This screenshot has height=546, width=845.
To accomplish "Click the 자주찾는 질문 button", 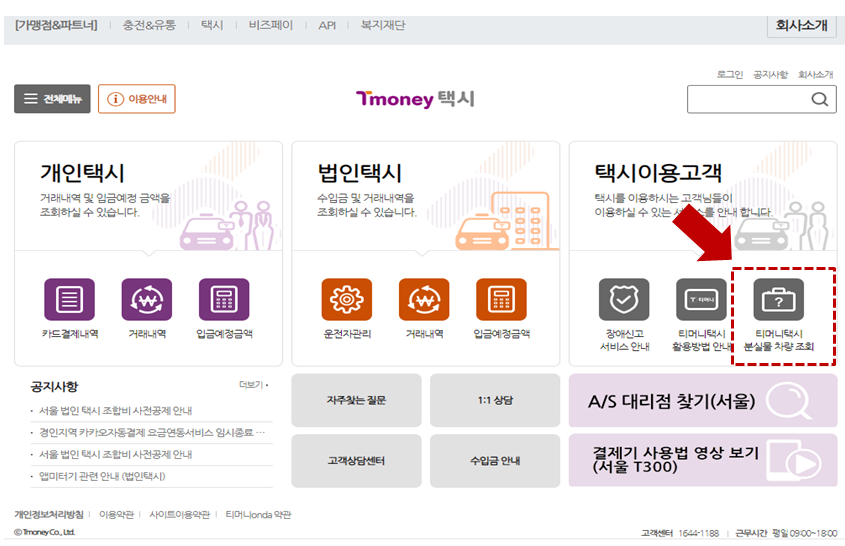I will tap(356, 400).
